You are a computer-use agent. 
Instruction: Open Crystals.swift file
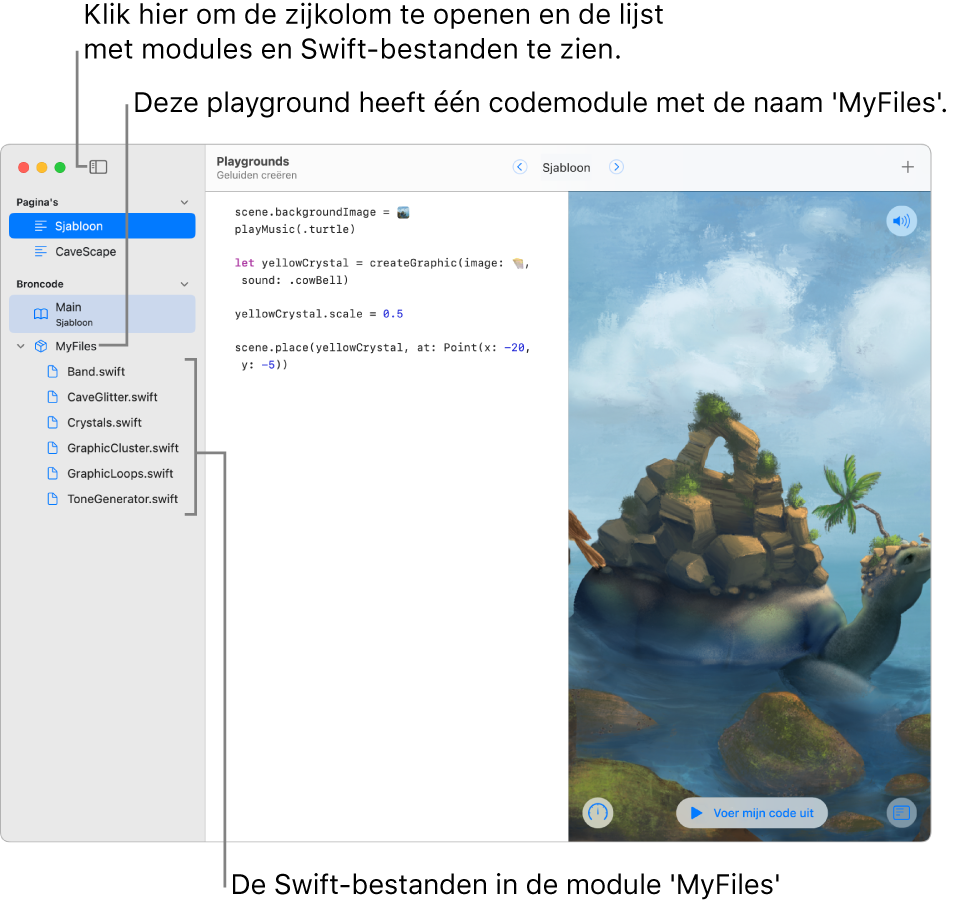[104, 423]
